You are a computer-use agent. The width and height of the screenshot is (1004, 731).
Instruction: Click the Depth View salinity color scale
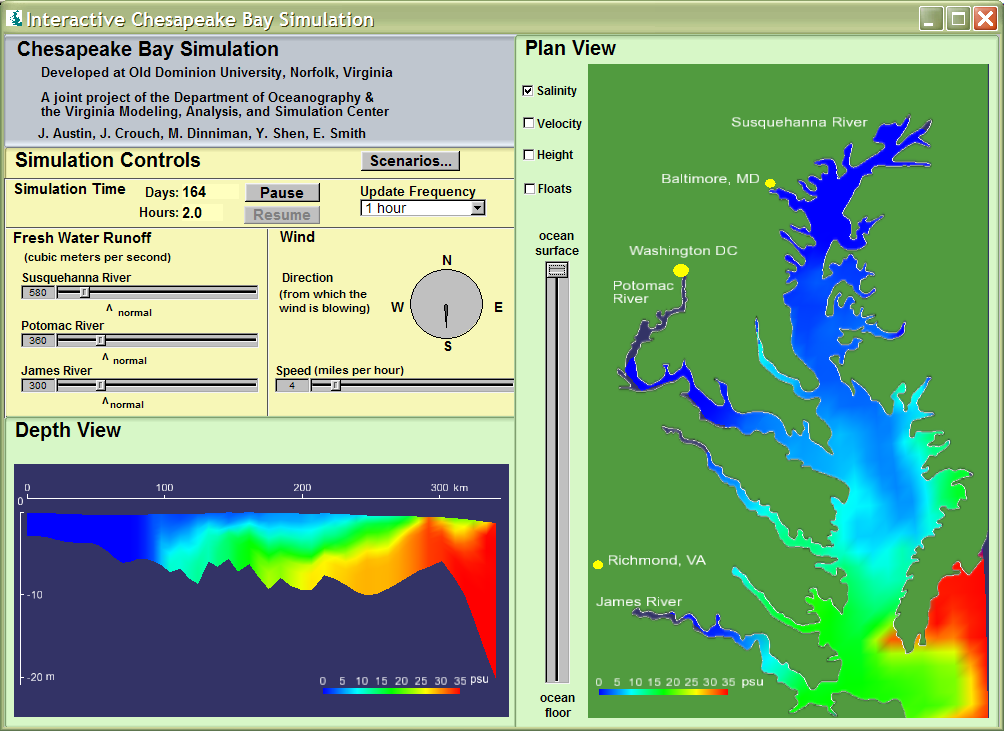(x=391, y=691)
